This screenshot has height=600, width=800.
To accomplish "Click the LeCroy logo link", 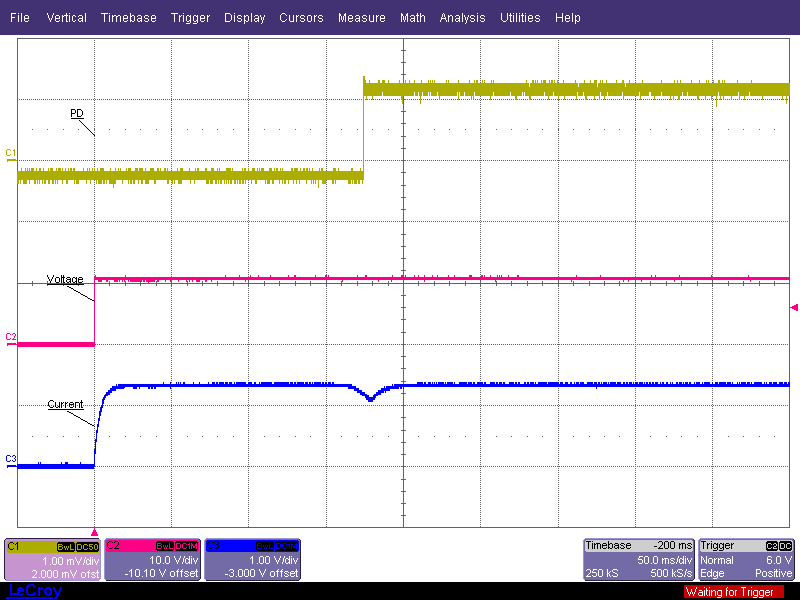I will tap(35, 591).
